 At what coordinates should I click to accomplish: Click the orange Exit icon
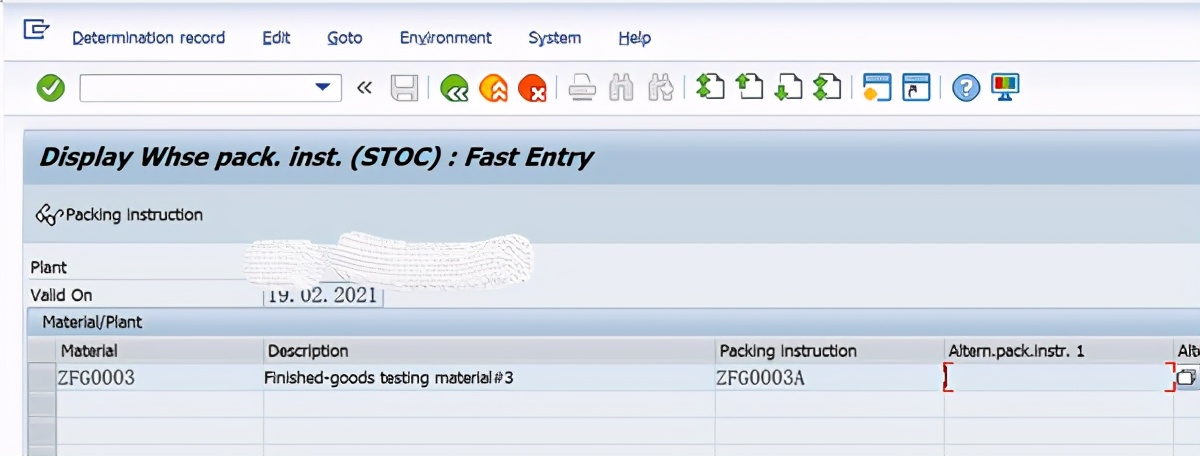click(494, 88)
